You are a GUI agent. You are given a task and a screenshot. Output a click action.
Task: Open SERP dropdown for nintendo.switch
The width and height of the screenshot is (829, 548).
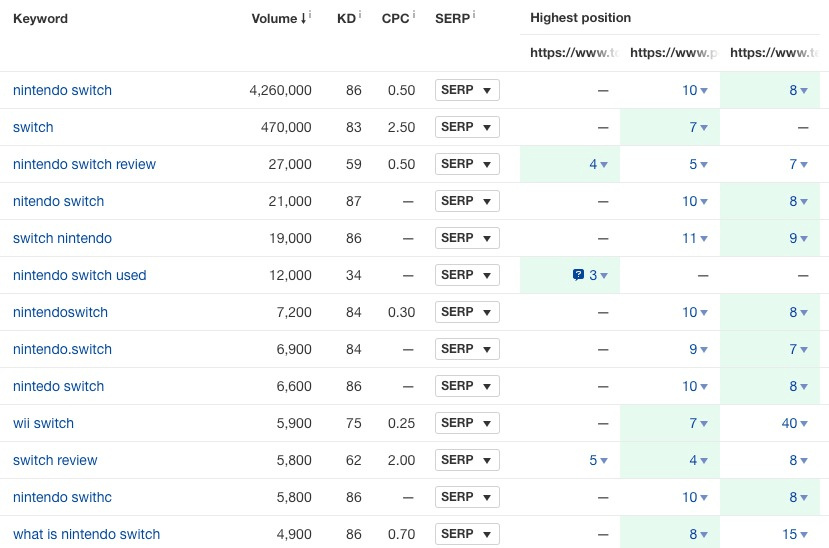[x=467, y=349]
